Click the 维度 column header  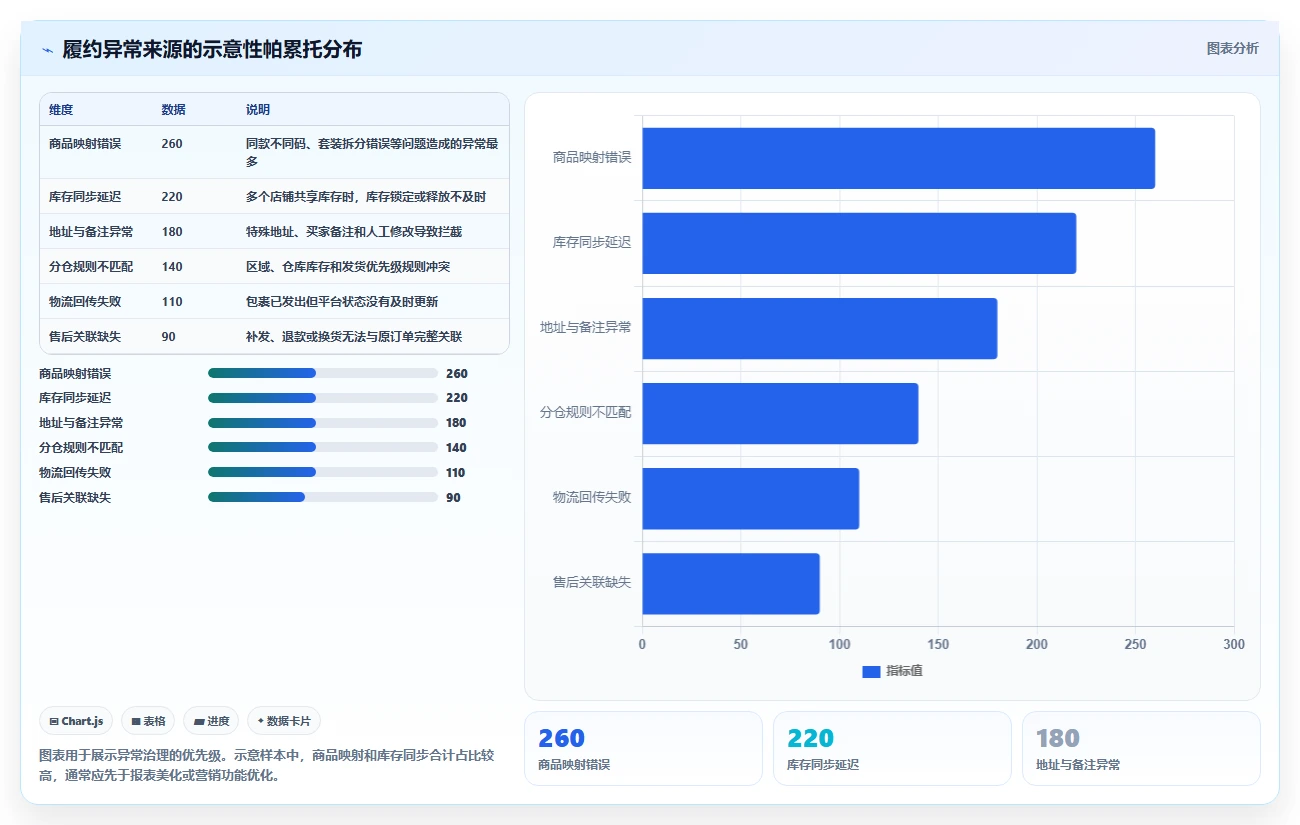point(61,110)
